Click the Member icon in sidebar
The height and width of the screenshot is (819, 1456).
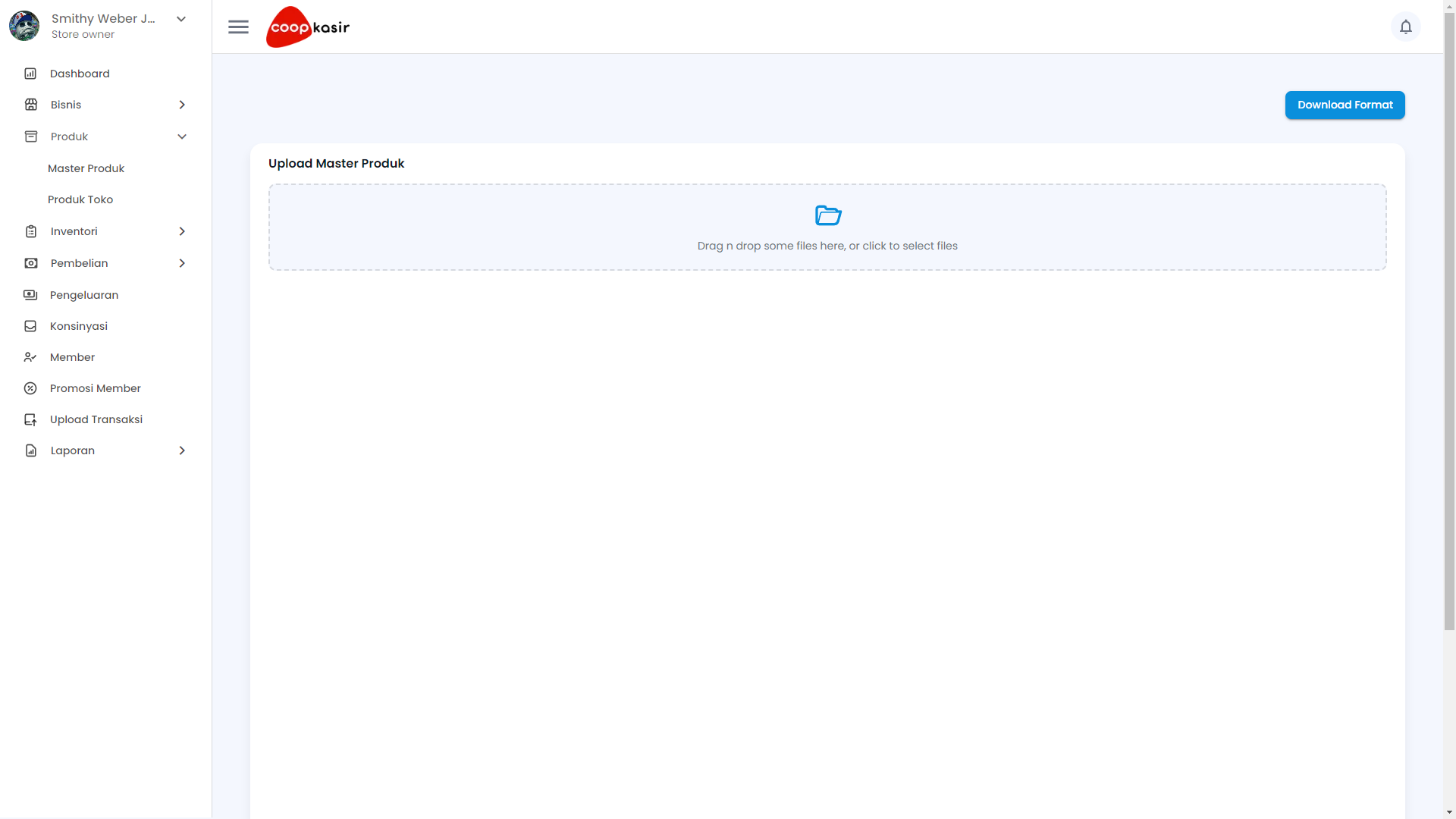(30, 357)
